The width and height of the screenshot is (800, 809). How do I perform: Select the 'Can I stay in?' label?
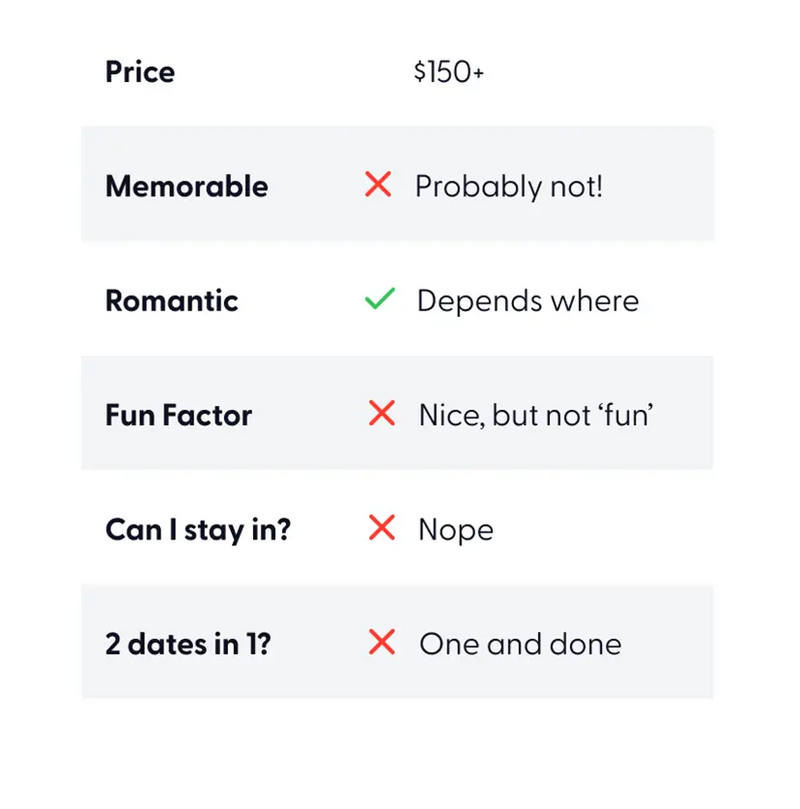pos(198,530)
